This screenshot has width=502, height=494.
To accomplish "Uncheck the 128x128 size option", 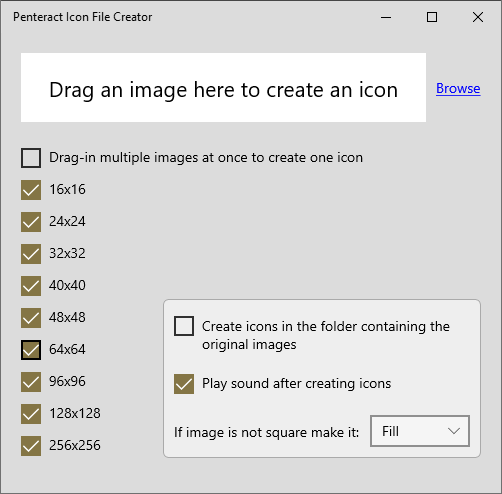I will [31, 414].
